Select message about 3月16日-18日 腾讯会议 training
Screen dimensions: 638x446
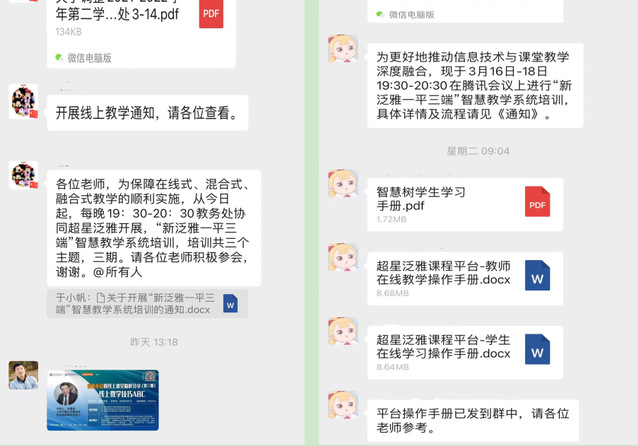[475, 85]
